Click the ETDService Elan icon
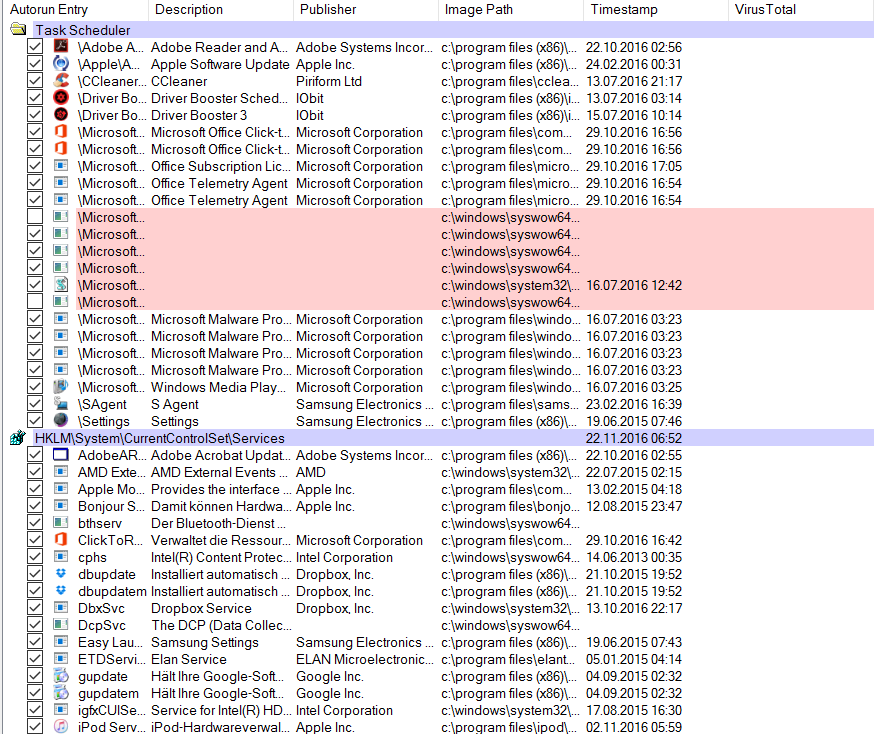Screen dimensions: 892x734 coord(61,659)
